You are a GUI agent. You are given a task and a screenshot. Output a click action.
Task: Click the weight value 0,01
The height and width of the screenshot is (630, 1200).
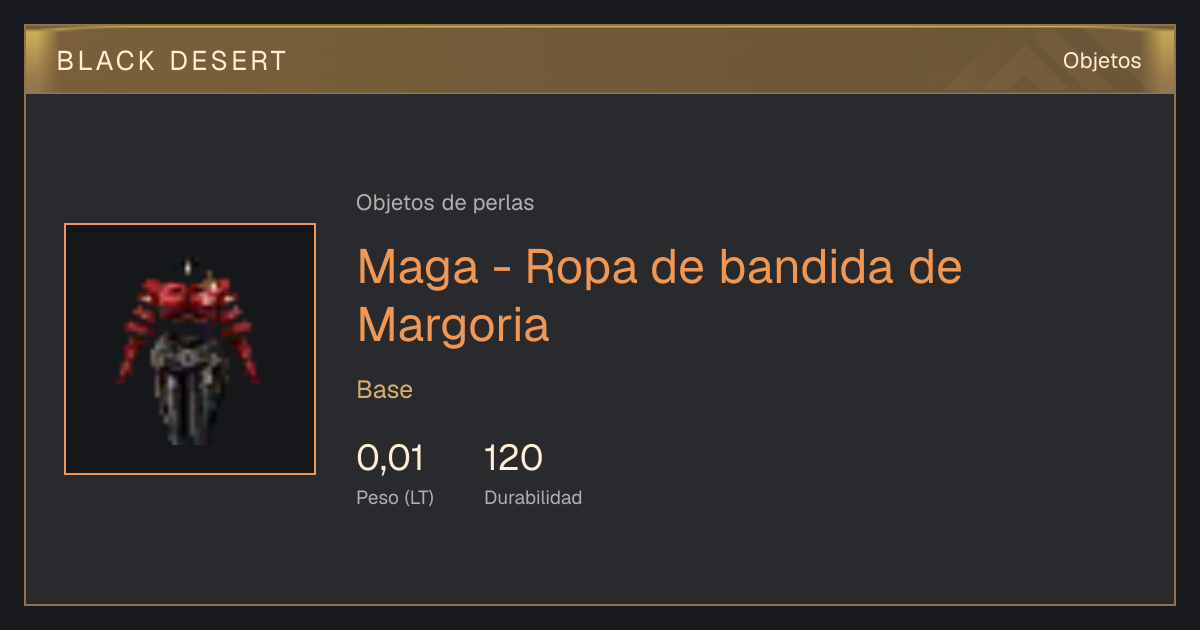click(390, 458)
